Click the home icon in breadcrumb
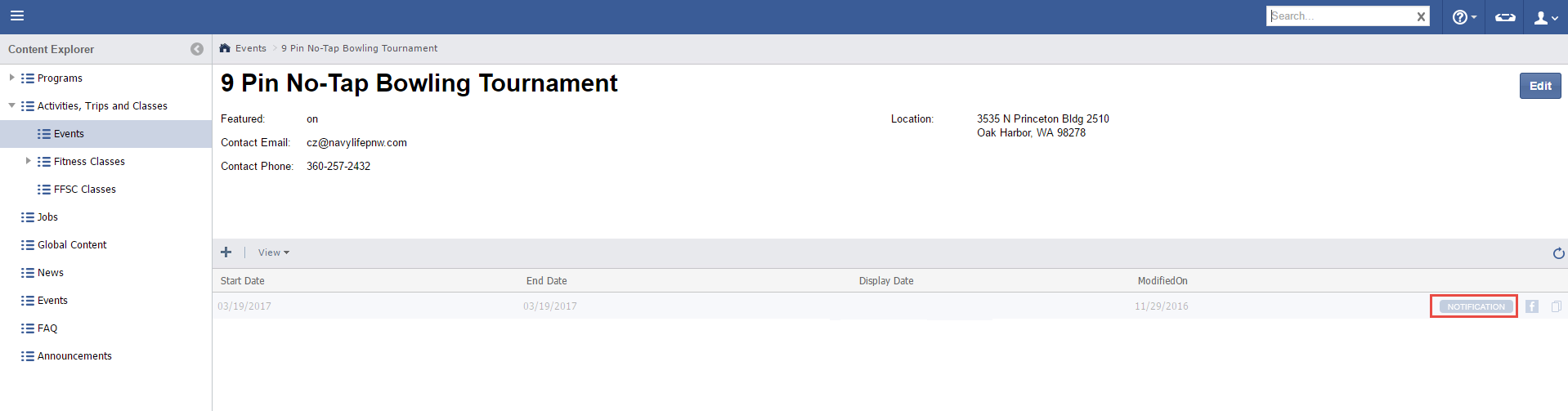The image size is (1568, 411). [x=225, y=48]
